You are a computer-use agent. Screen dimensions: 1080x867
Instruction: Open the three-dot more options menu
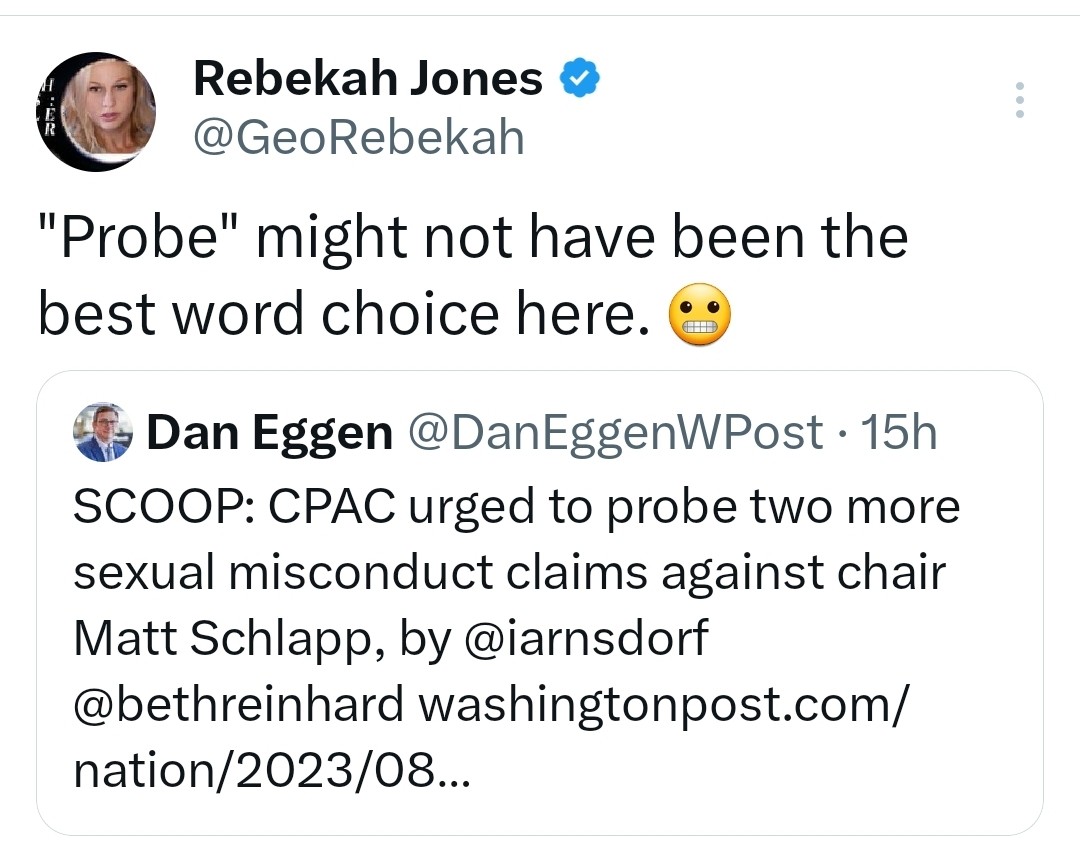[x=1019, y=101]
